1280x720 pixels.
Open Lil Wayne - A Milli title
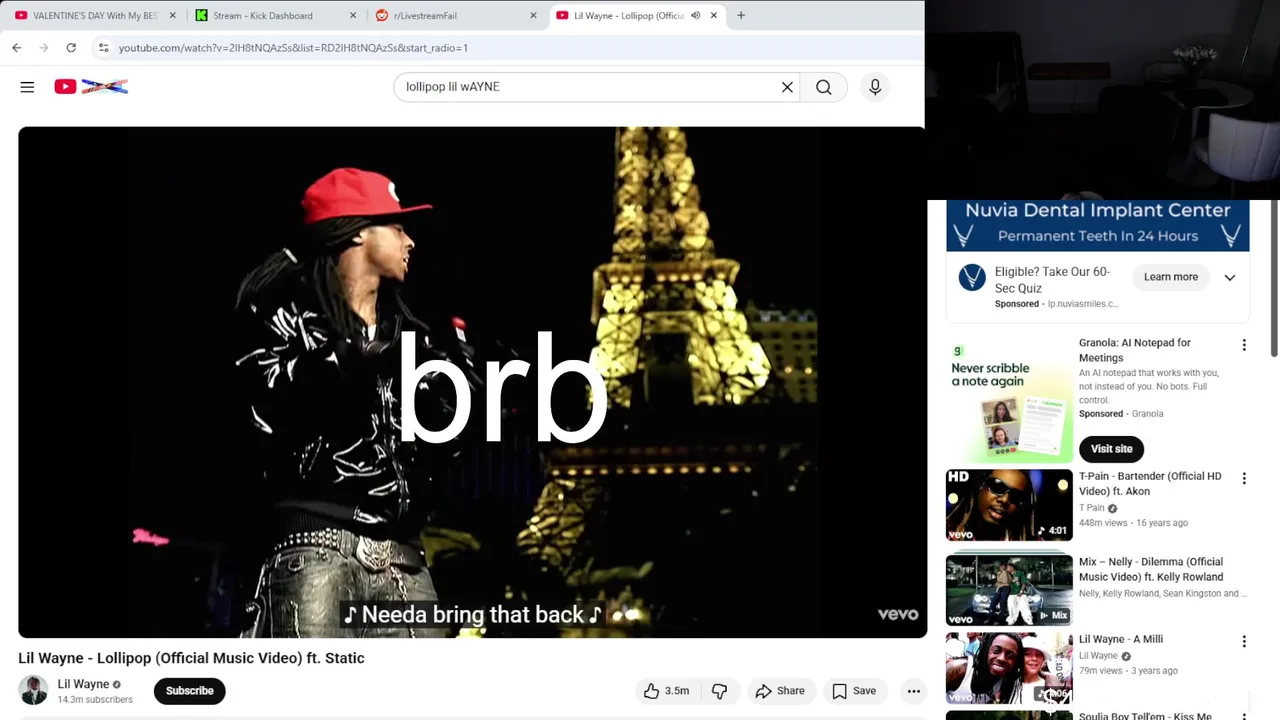tap(1121, 639)
